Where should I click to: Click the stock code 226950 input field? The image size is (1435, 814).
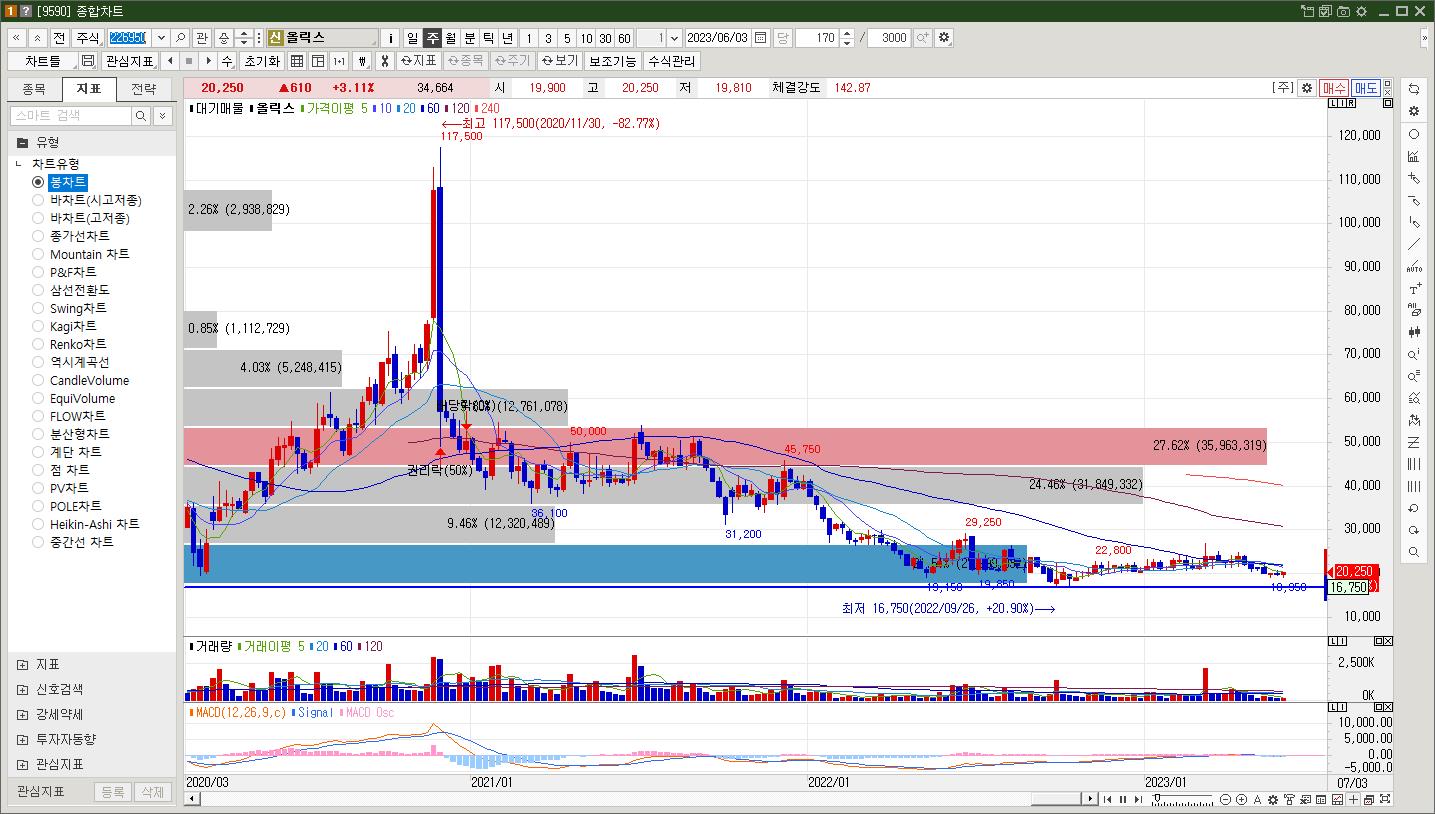click(130, 38)
